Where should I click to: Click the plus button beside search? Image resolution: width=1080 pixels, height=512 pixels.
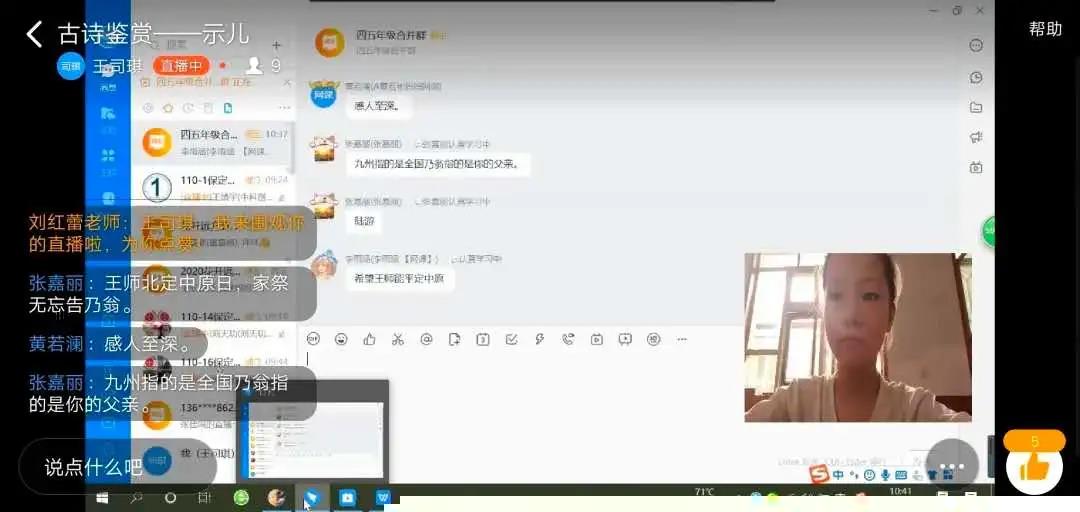(276, 45)
